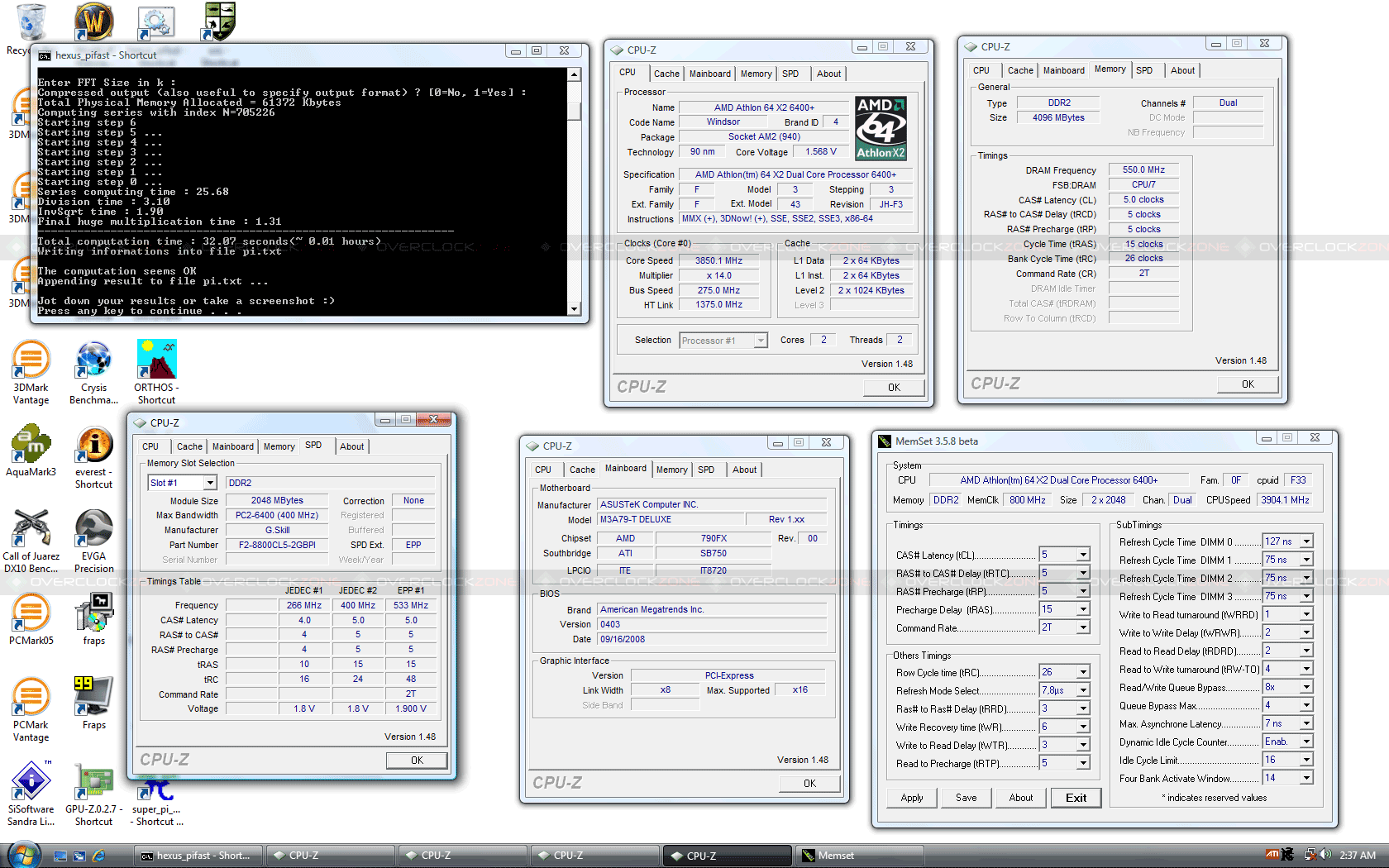The width and height of the screenshot is (1389, 868).
Task: Select About tab in CPU-Z SPD window
Action: 351,446
